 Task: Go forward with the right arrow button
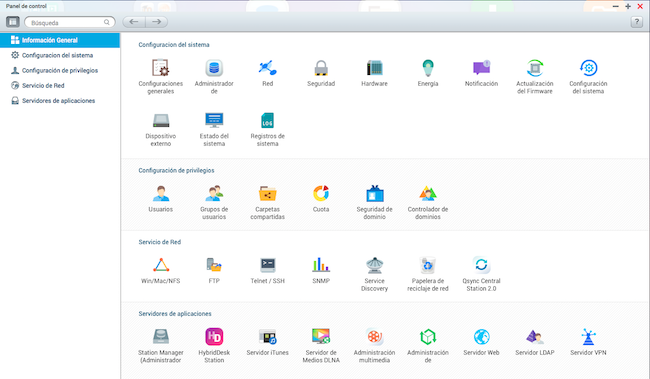click(x=157, y=22)
